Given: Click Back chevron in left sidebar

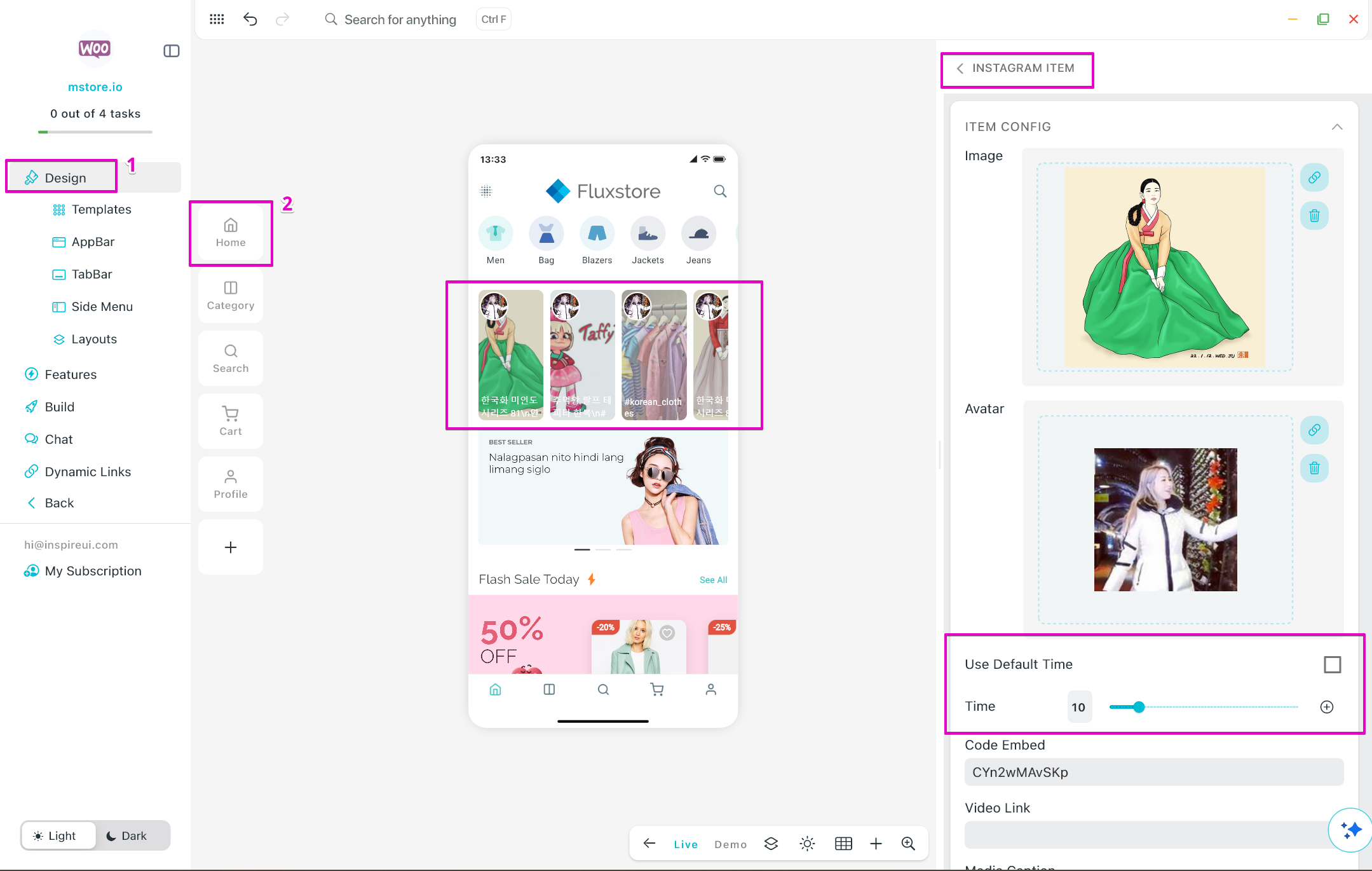Looking at the screenshot, I should pyautogui.click(x=32, y=503).
